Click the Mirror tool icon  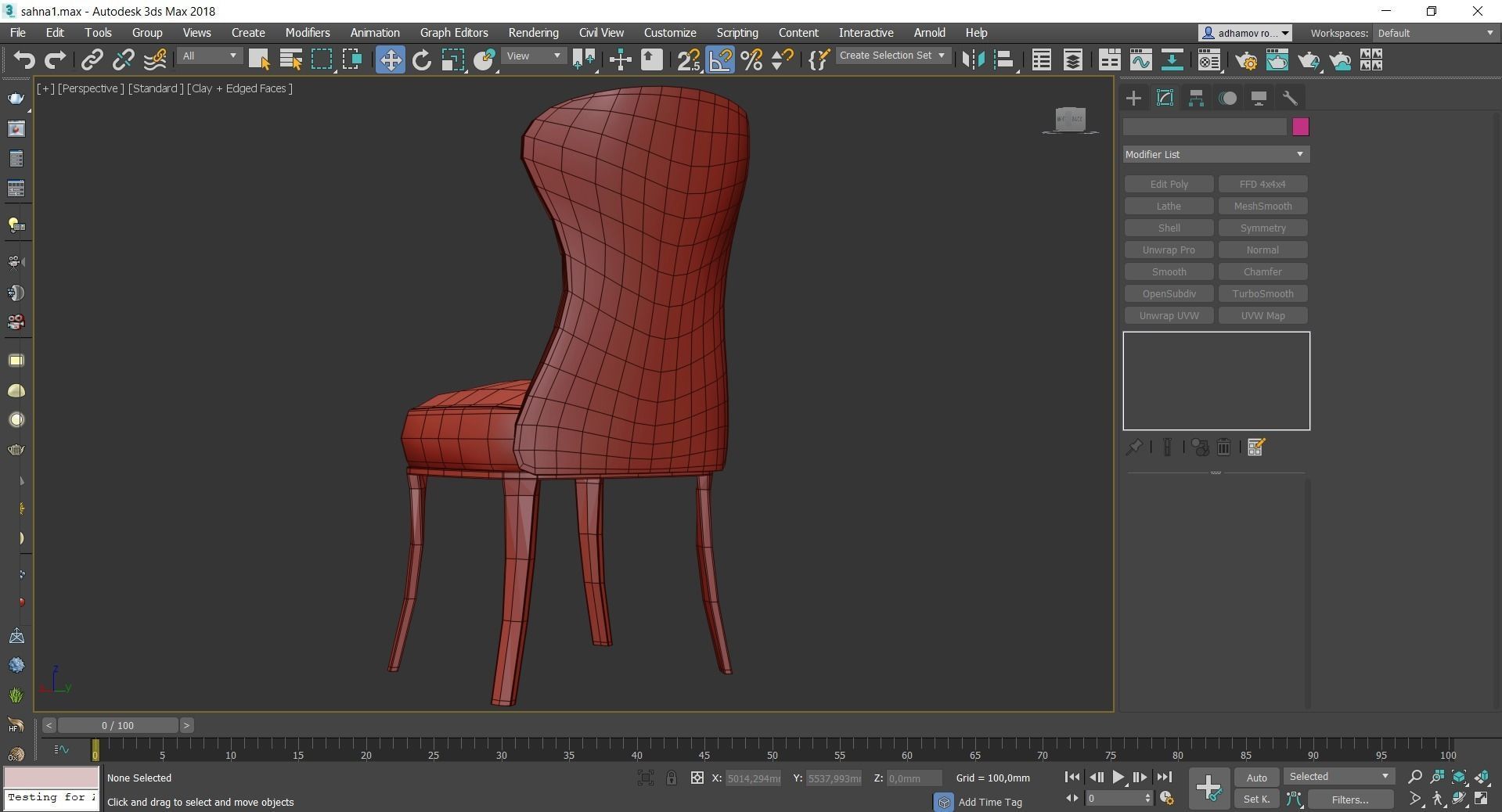[x=974, y=60]
